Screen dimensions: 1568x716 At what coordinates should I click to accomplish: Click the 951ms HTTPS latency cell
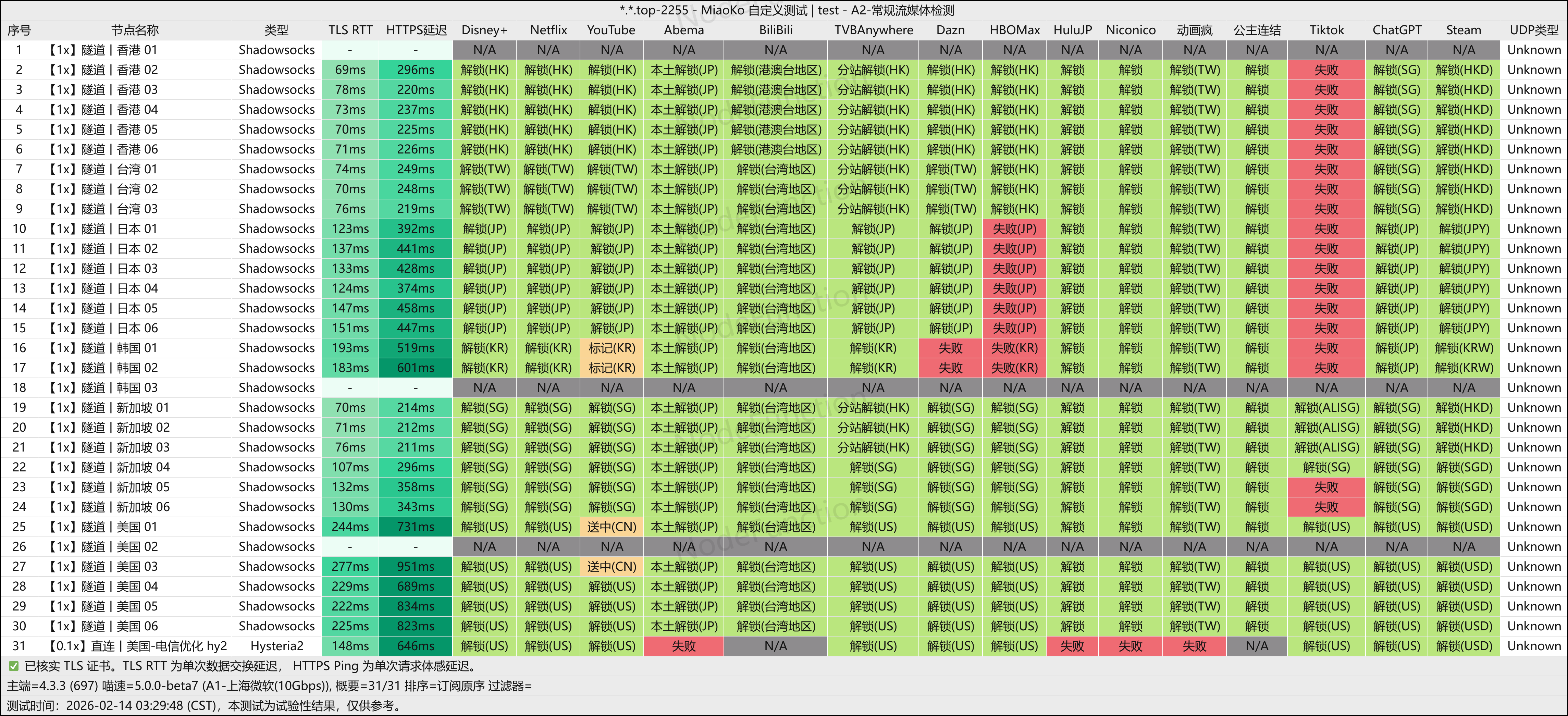416,566
